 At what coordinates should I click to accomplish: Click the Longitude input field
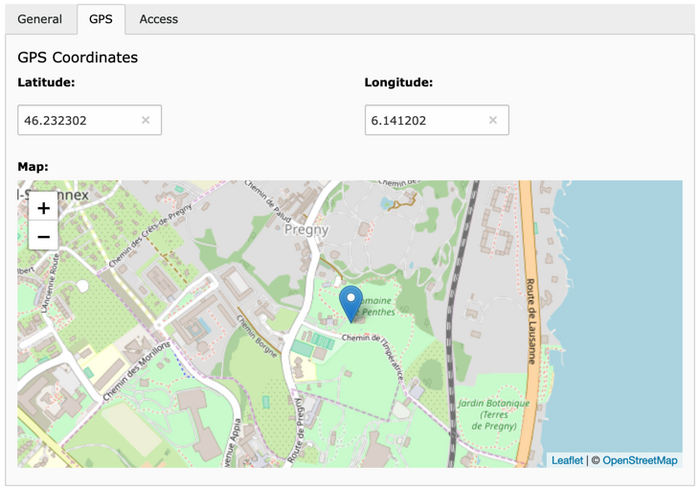[x=437, y=120]
